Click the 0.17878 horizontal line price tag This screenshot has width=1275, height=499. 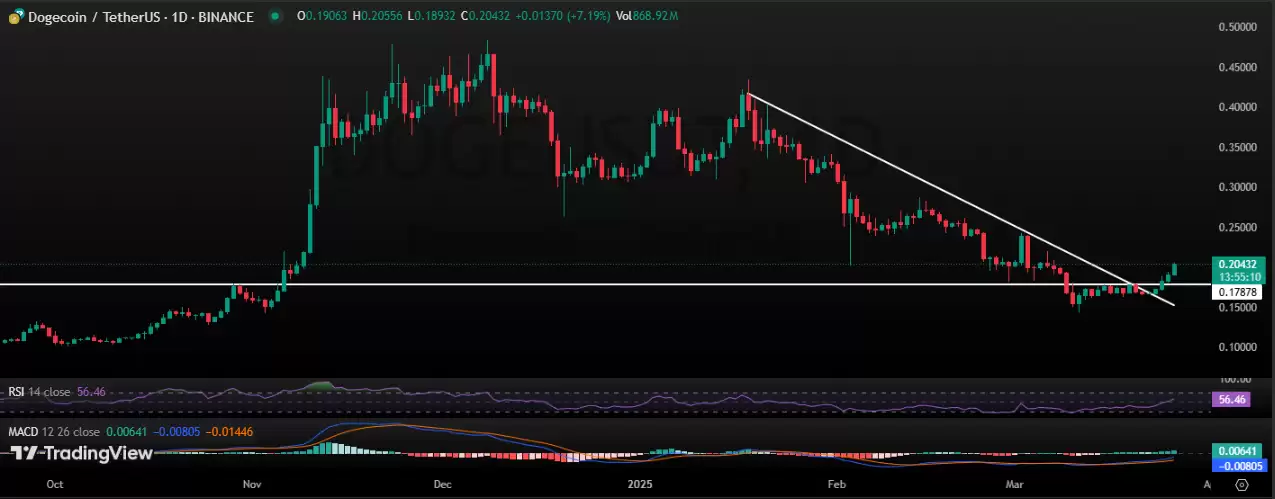[x=1237, y=292]
